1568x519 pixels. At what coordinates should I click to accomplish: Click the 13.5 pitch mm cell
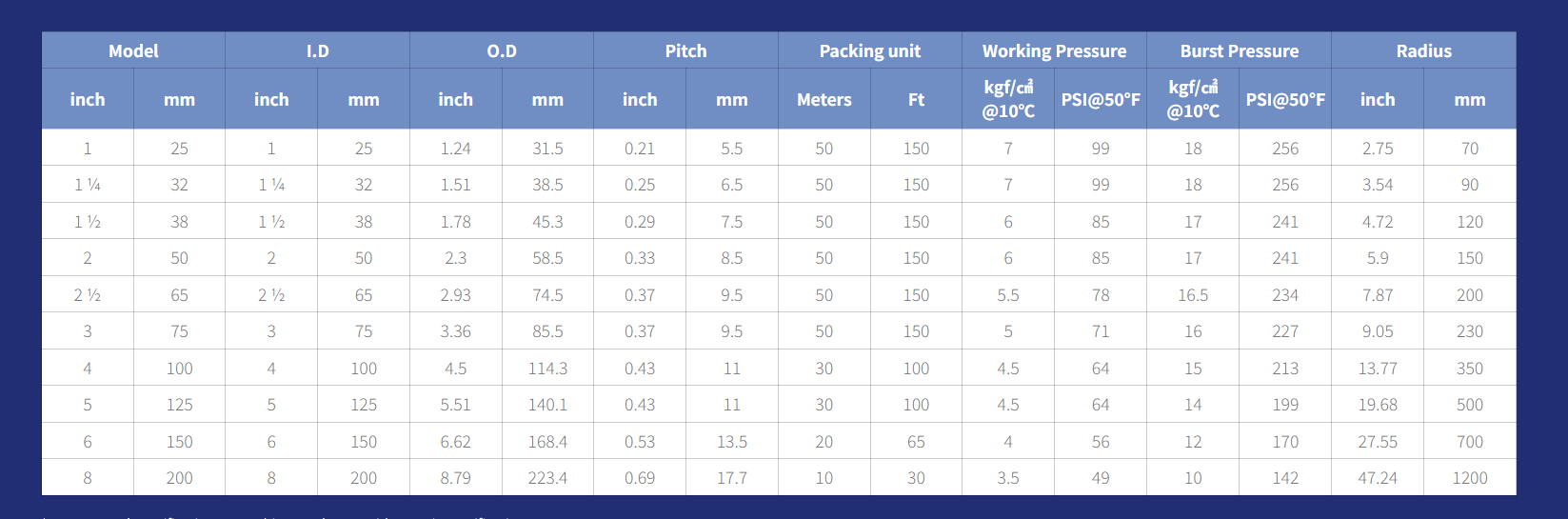732,442
